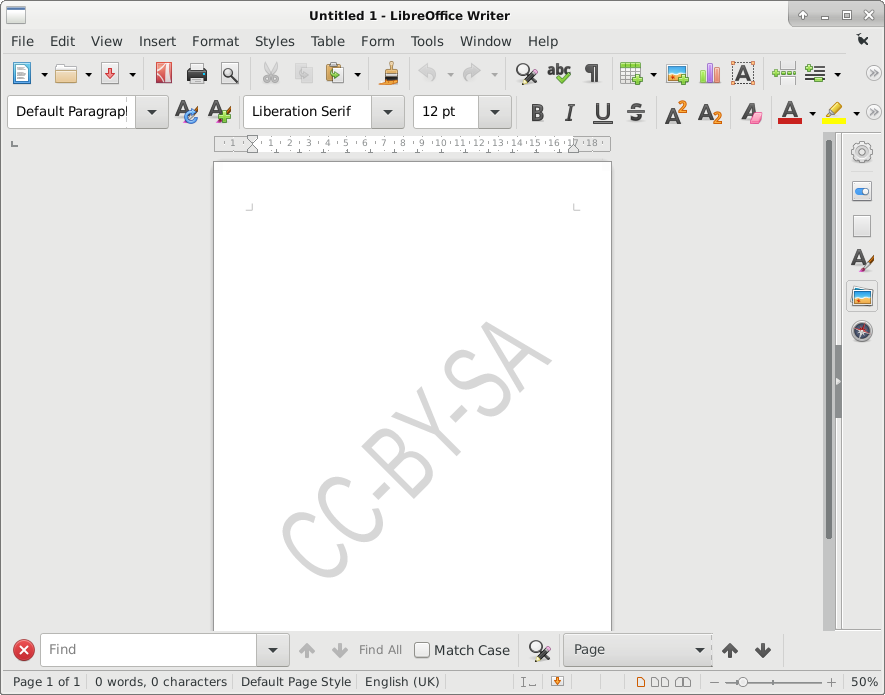Open the sidebar Properties deck
Image resolution: width=885 pixels, height=695 pixels.
[862, 191]
